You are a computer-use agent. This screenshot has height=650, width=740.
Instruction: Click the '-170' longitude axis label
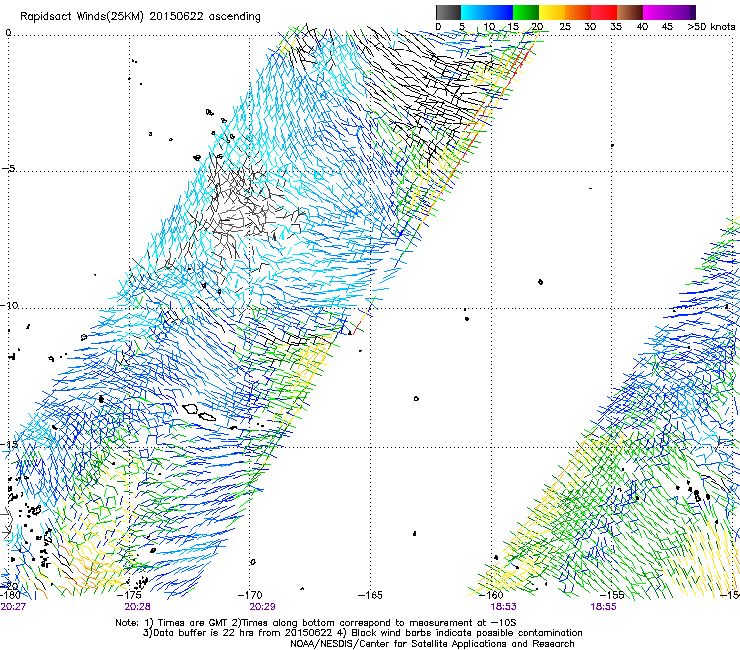click(250, 595)
